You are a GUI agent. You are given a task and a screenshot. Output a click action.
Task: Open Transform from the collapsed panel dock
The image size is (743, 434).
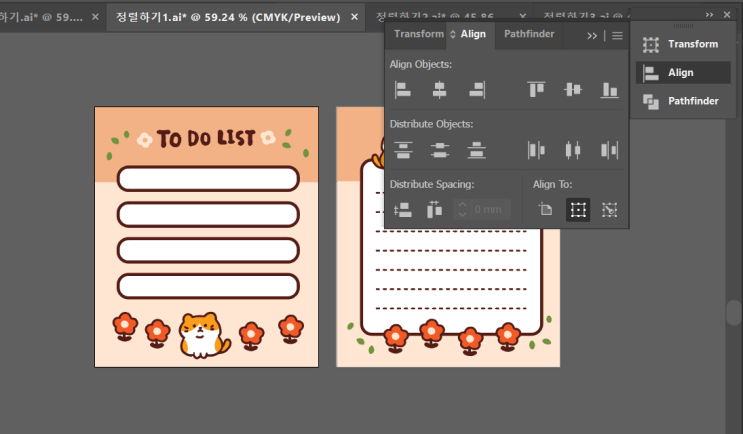pos(683,44)
